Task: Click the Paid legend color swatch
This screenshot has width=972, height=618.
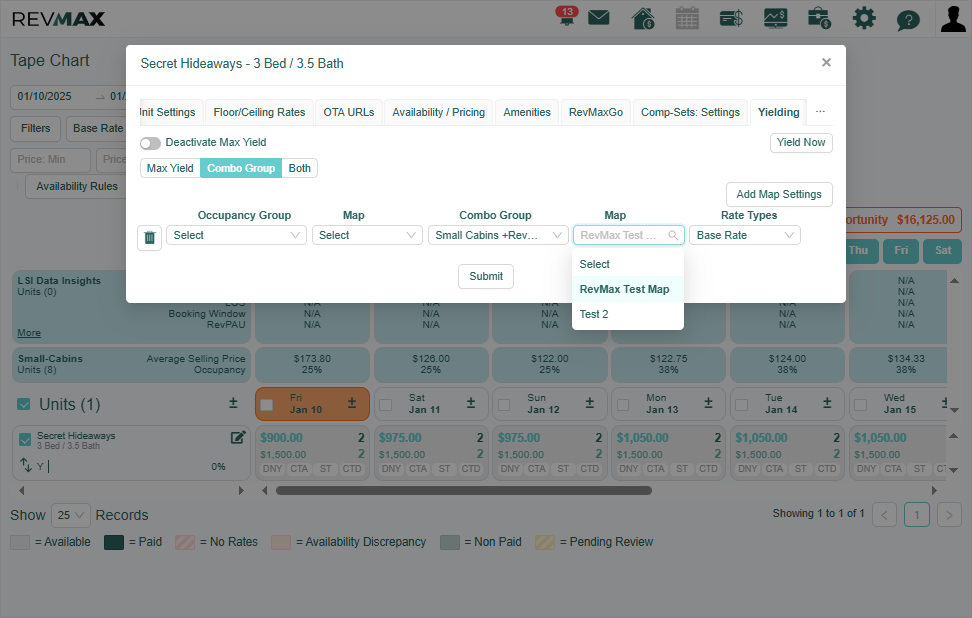Action: tap(114, 542)
